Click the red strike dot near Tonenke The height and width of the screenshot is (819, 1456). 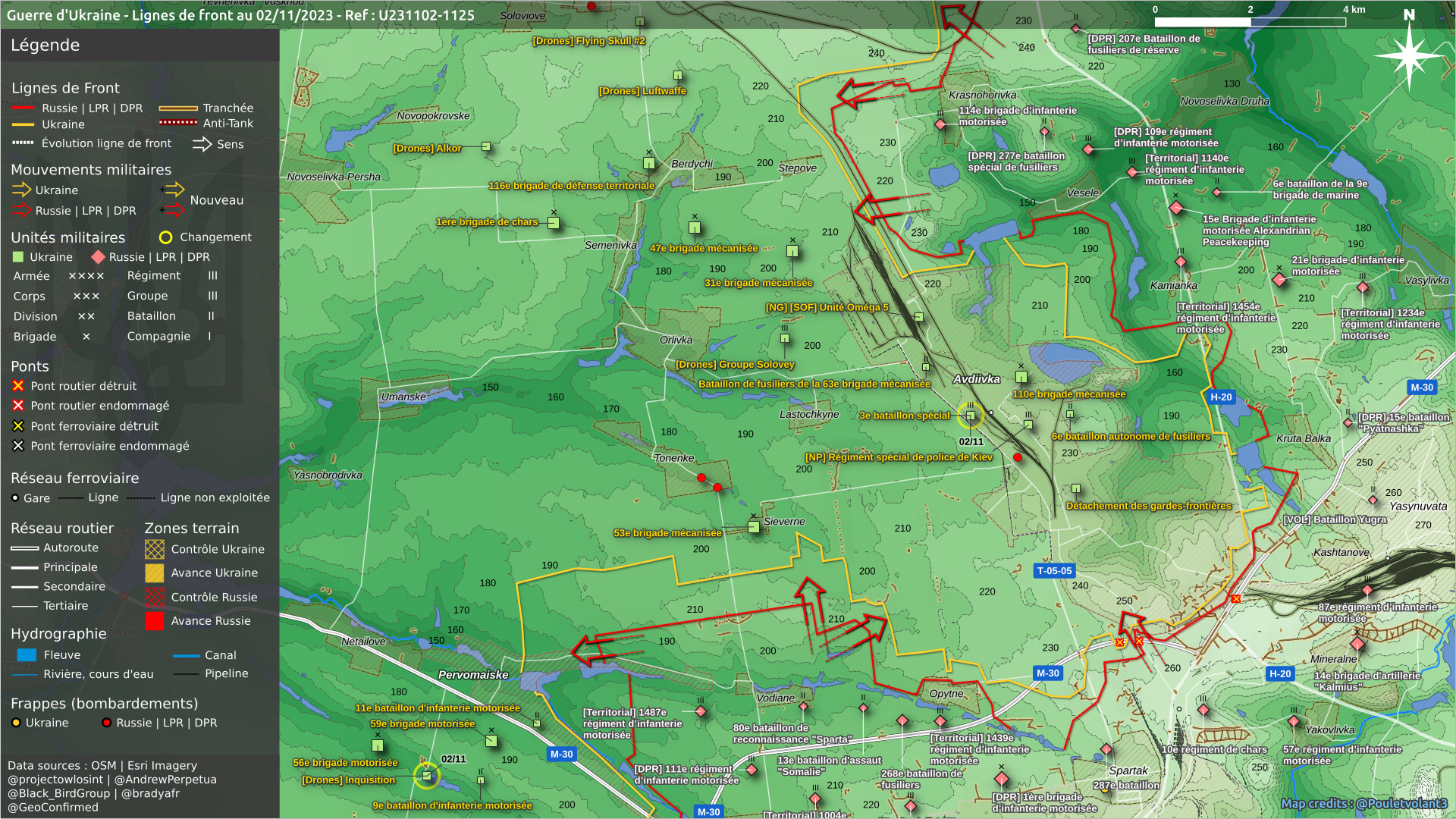[701, 478]
